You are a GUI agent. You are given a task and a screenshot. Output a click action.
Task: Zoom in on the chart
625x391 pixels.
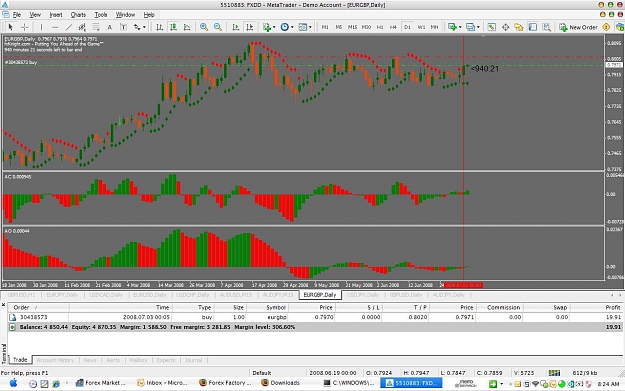(x=204, y=27)
